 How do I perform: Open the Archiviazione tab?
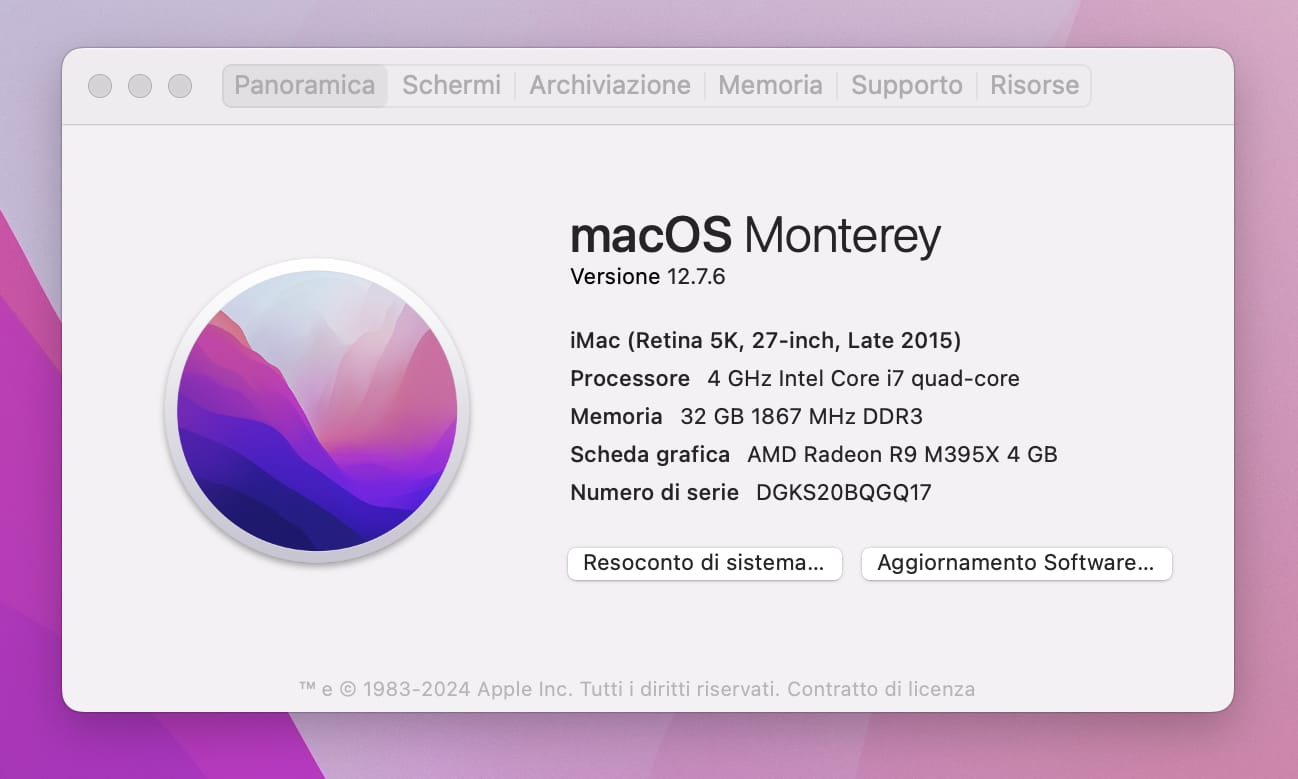(610, 86)
